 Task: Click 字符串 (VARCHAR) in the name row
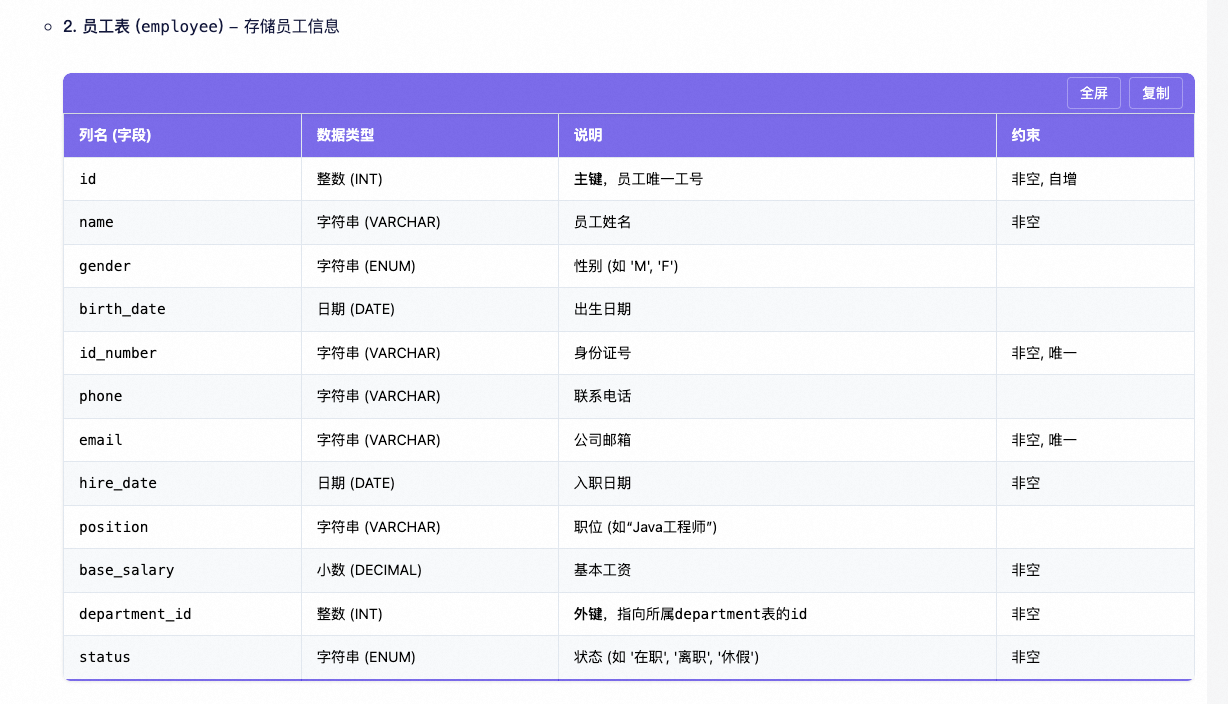pyautogui.click(x=430, y=222)
